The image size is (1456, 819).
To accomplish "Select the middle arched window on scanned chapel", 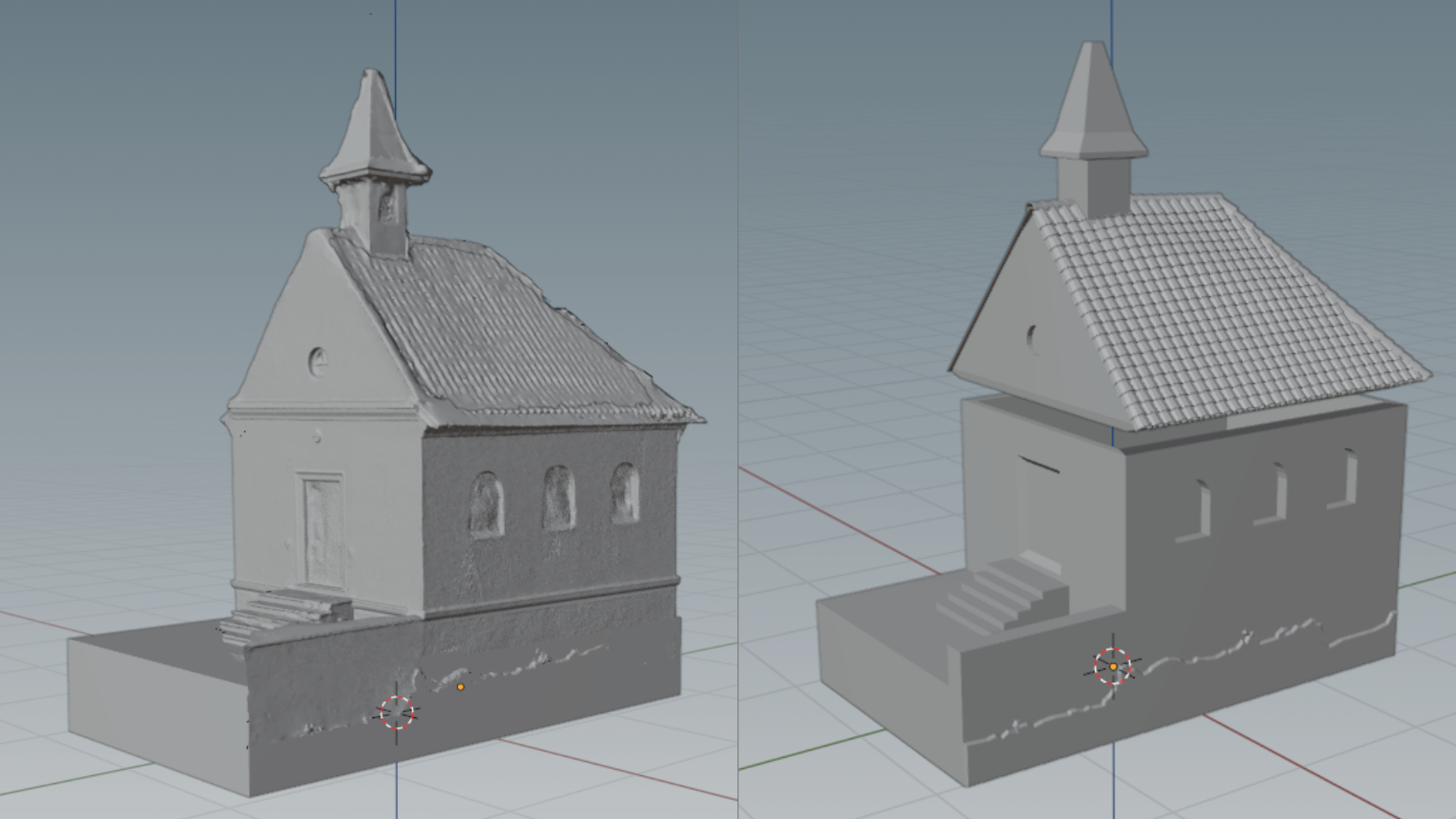I will 558,498.
